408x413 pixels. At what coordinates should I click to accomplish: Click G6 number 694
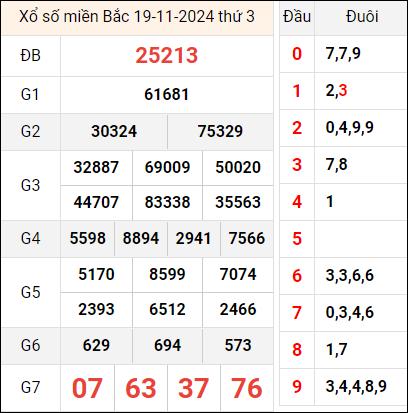click(167, 345)
